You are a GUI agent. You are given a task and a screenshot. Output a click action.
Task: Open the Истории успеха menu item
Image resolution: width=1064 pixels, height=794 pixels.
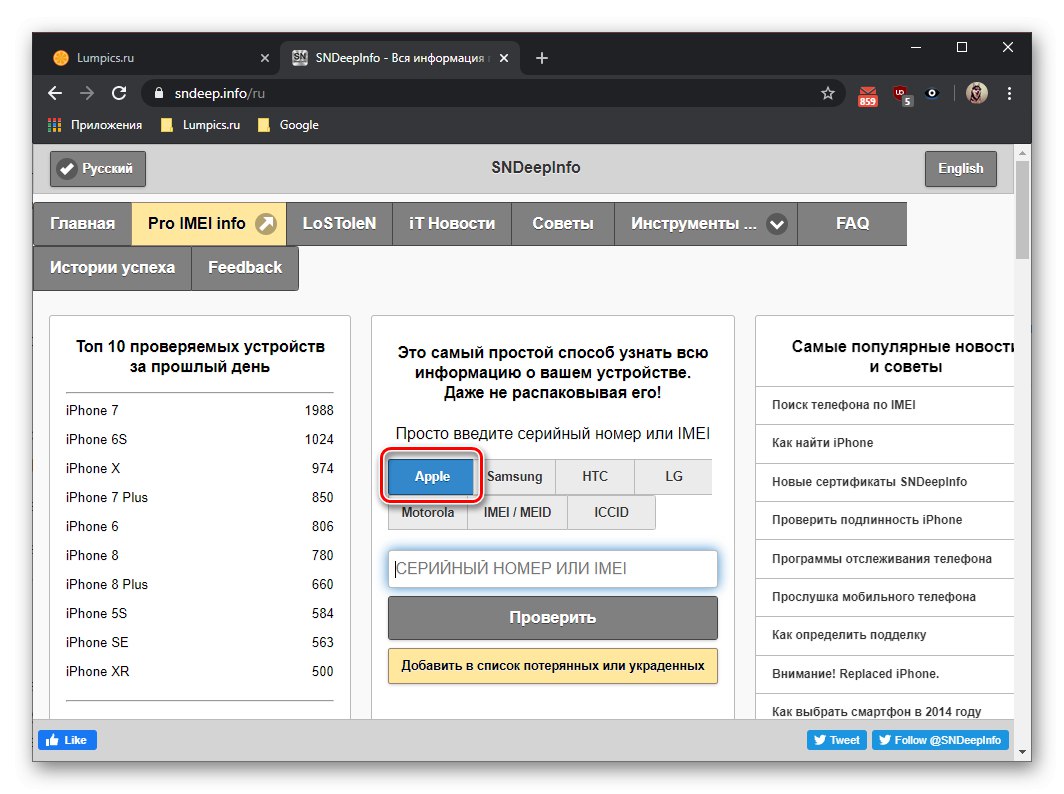tap(112, 267)
